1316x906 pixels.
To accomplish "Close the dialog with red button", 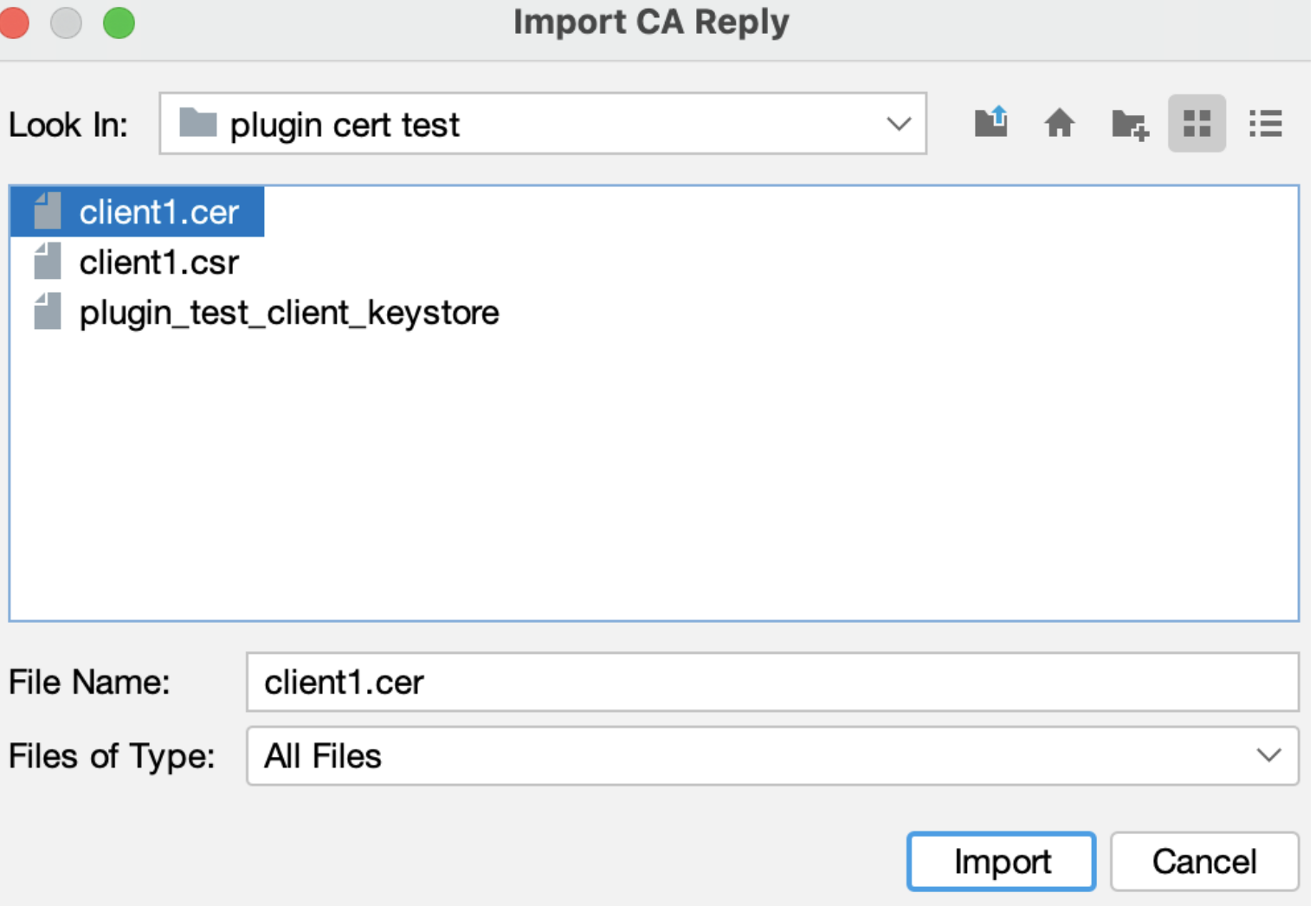I will 14,23.
